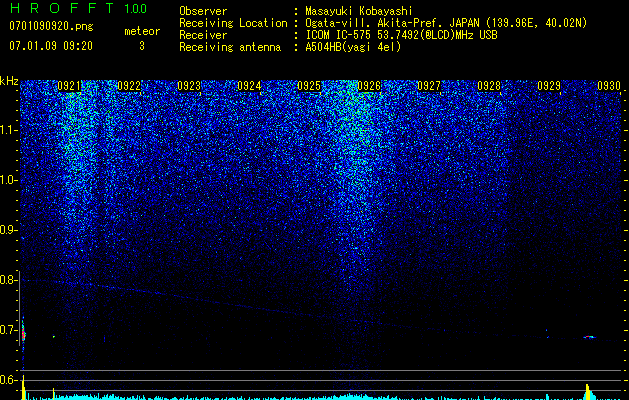Screen dimensions: 629x400
Task: Click the Observer label
Action: [x=203, y=11]
